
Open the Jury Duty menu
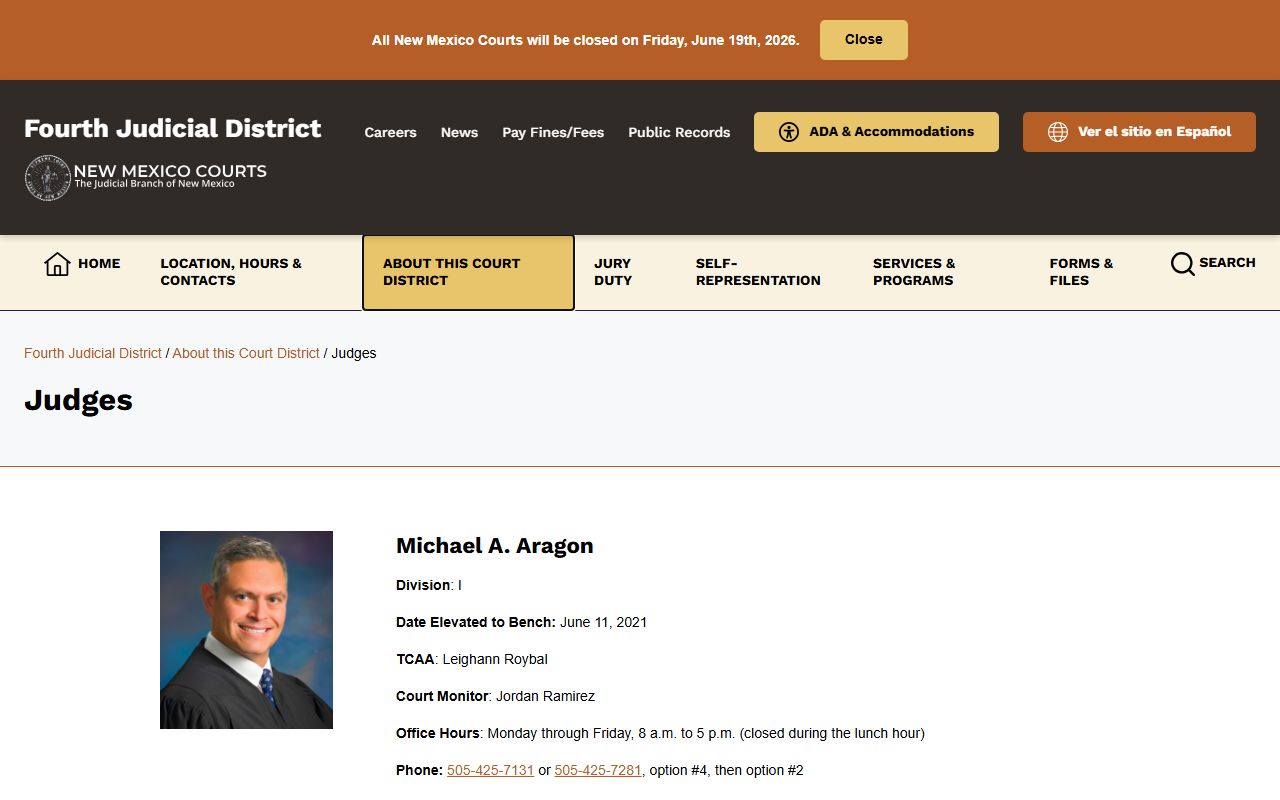tap(613, 272)
